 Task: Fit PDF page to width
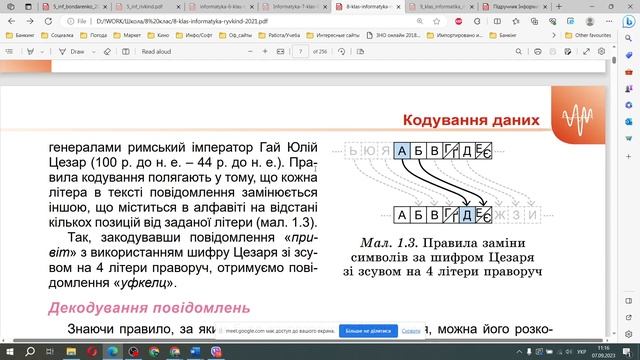tap(280, 52)
